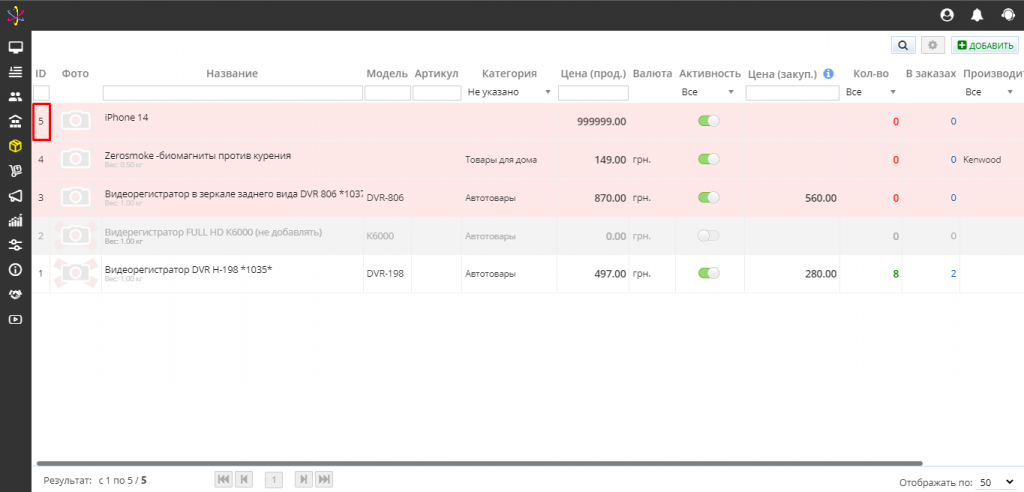Open the people/clients sidebar icon
The height and width of the screenshot is (492, 1024).
[x=16, y=97]
